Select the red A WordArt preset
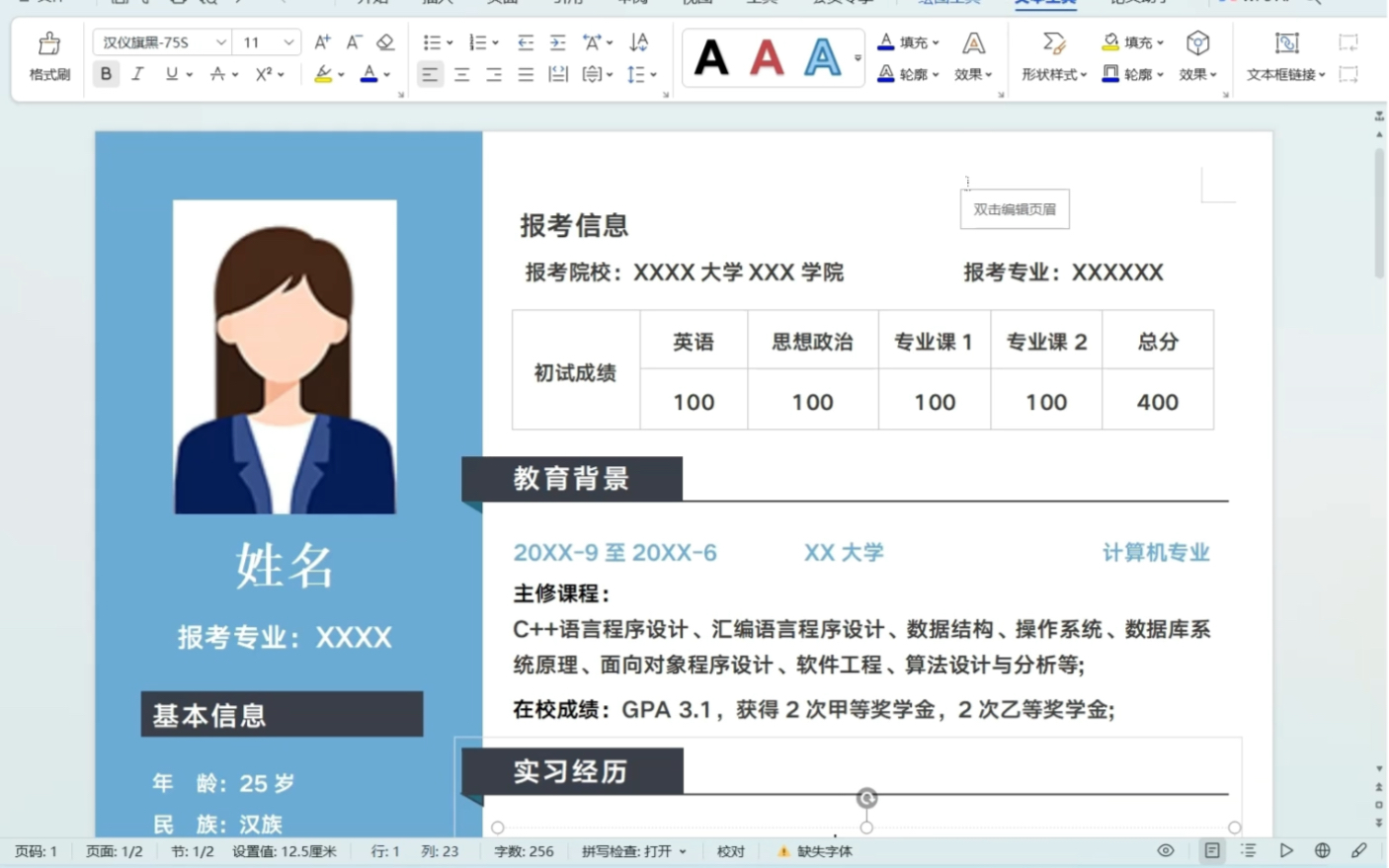The width and height of the screenshot is (1389, 868). coord(767,57)
